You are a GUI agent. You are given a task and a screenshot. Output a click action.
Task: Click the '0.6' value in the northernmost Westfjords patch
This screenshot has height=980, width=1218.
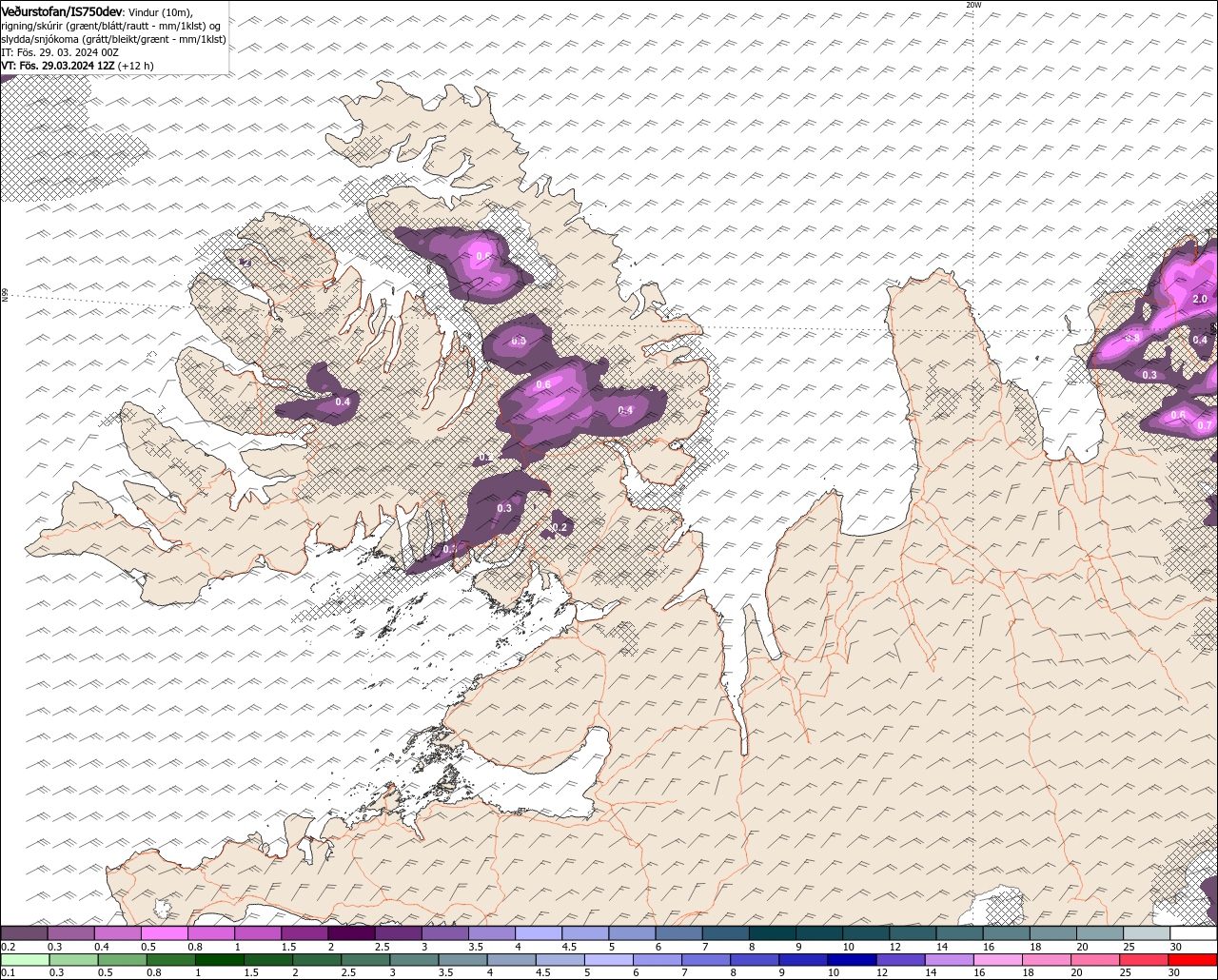tap(483, 256)
